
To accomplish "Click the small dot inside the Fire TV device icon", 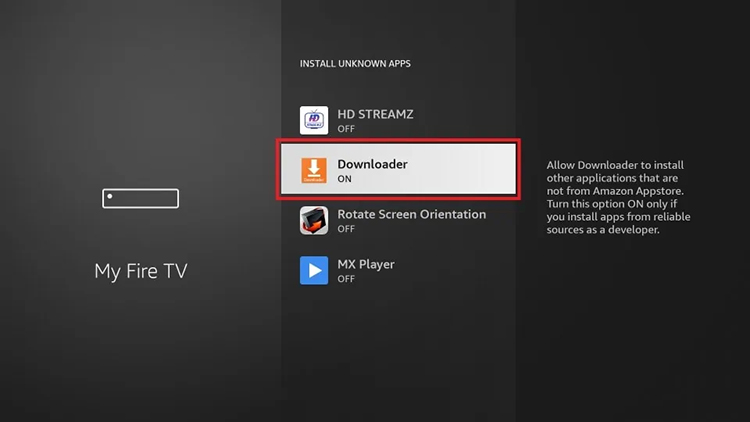I will pyautogui.click(x=110, y=196).
